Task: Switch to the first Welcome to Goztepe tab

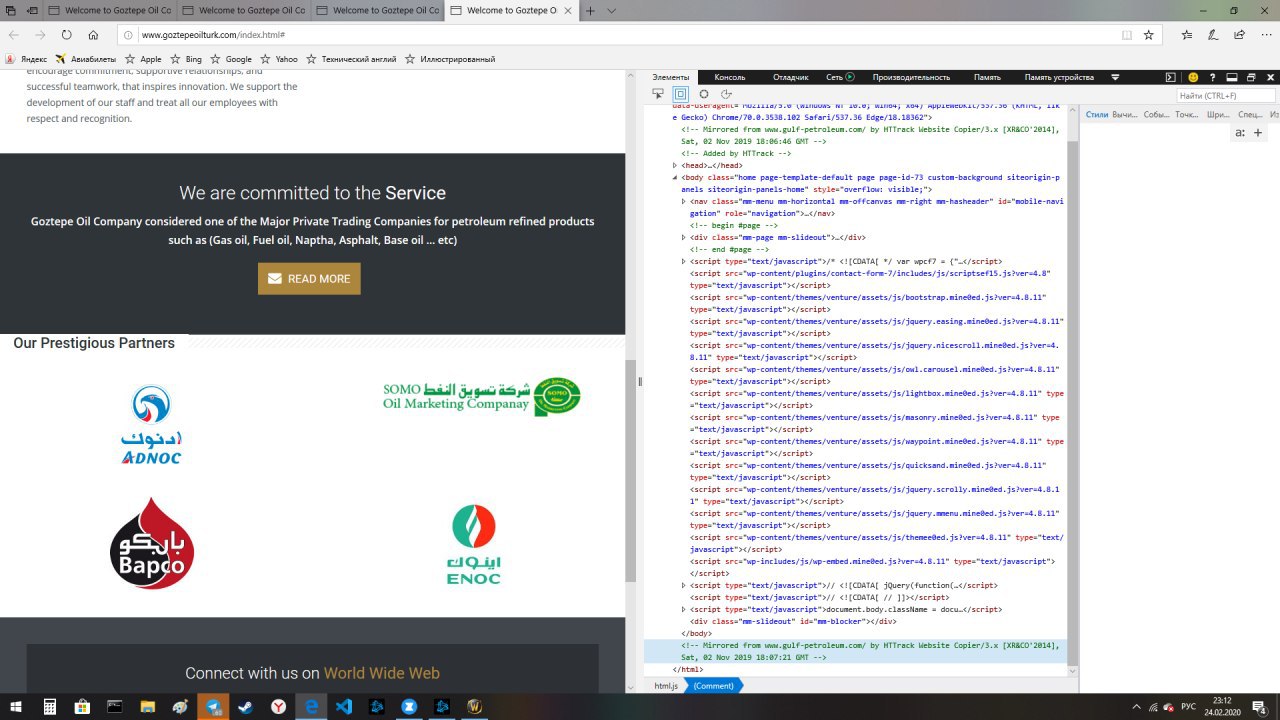Action: click(110, 10)
